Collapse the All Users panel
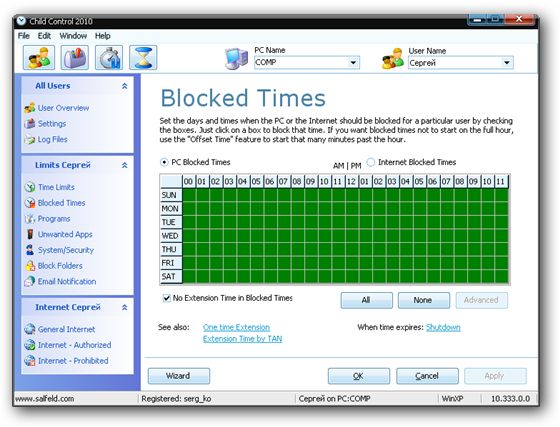The width and height of the screenshot is (560, 427). pyautogui.click(x=125, y=86)
